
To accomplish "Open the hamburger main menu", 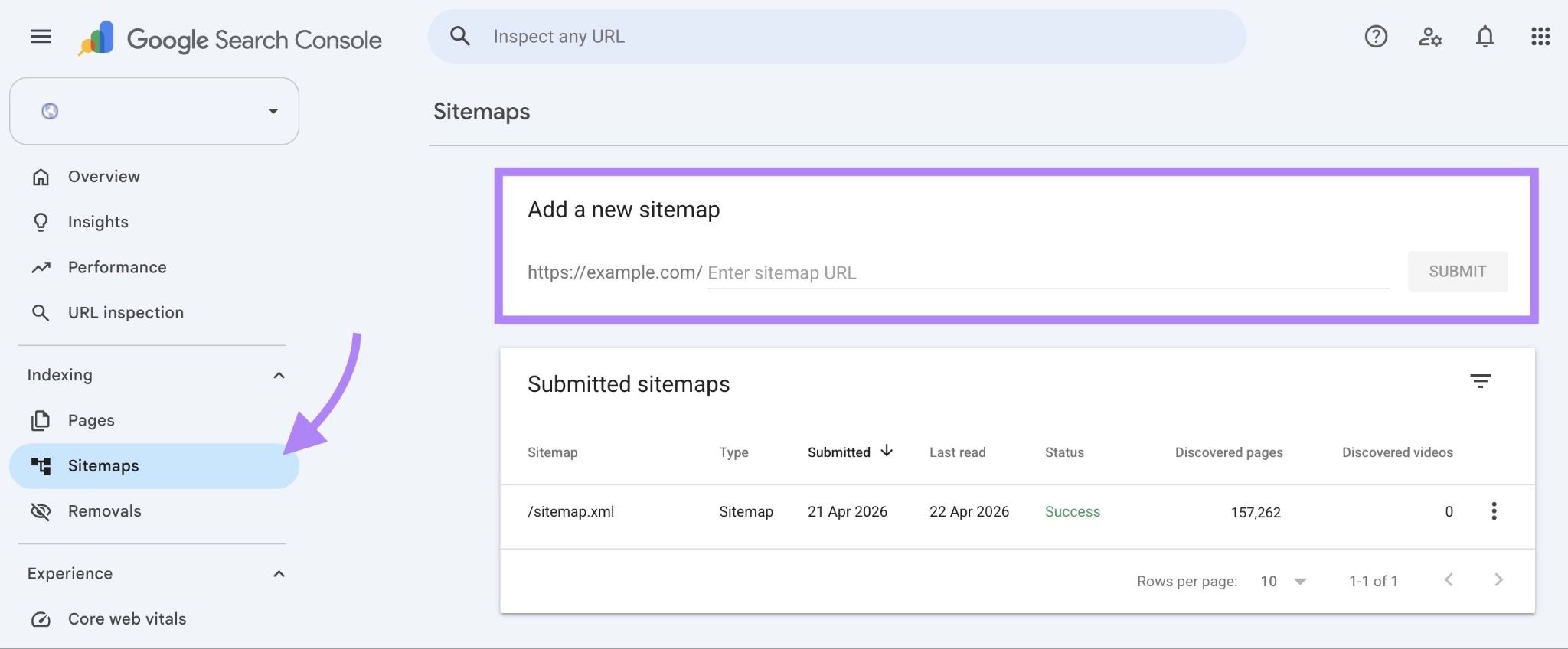I will click(x=41, y=36).
